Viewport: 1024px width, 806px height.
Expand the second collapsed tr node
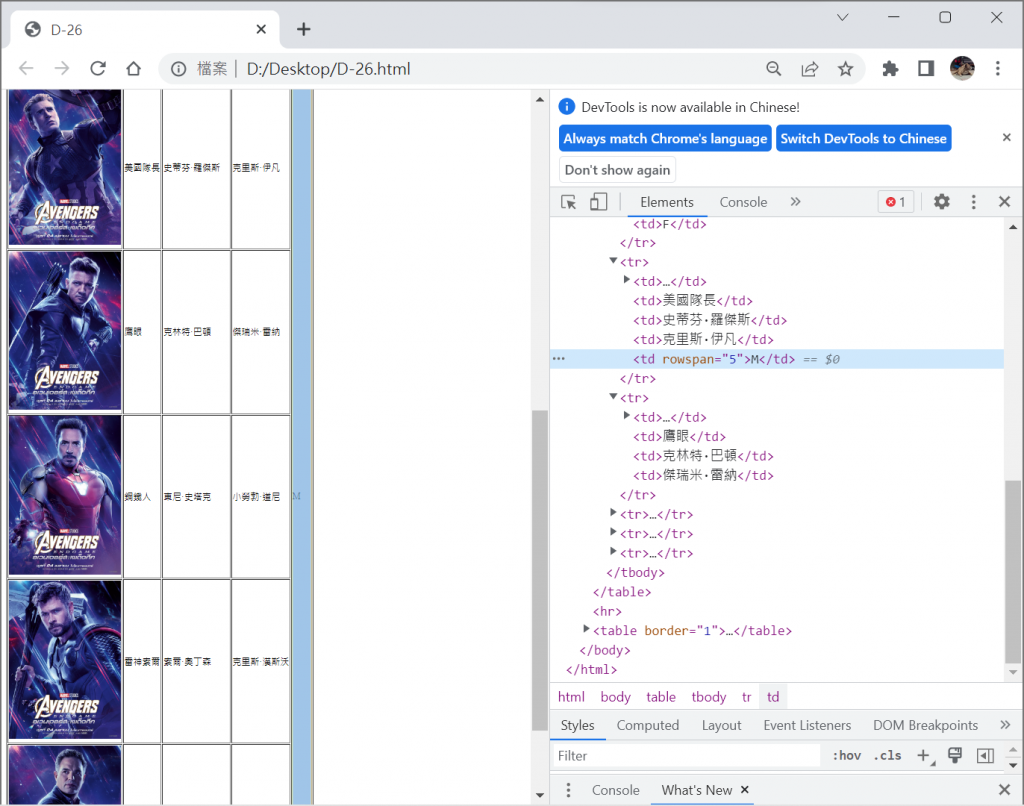[613, 533]
